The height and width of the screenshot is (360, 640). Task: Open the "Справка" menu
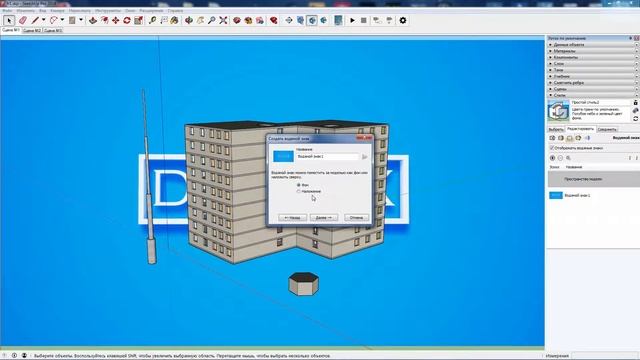(x=176, y=11)
